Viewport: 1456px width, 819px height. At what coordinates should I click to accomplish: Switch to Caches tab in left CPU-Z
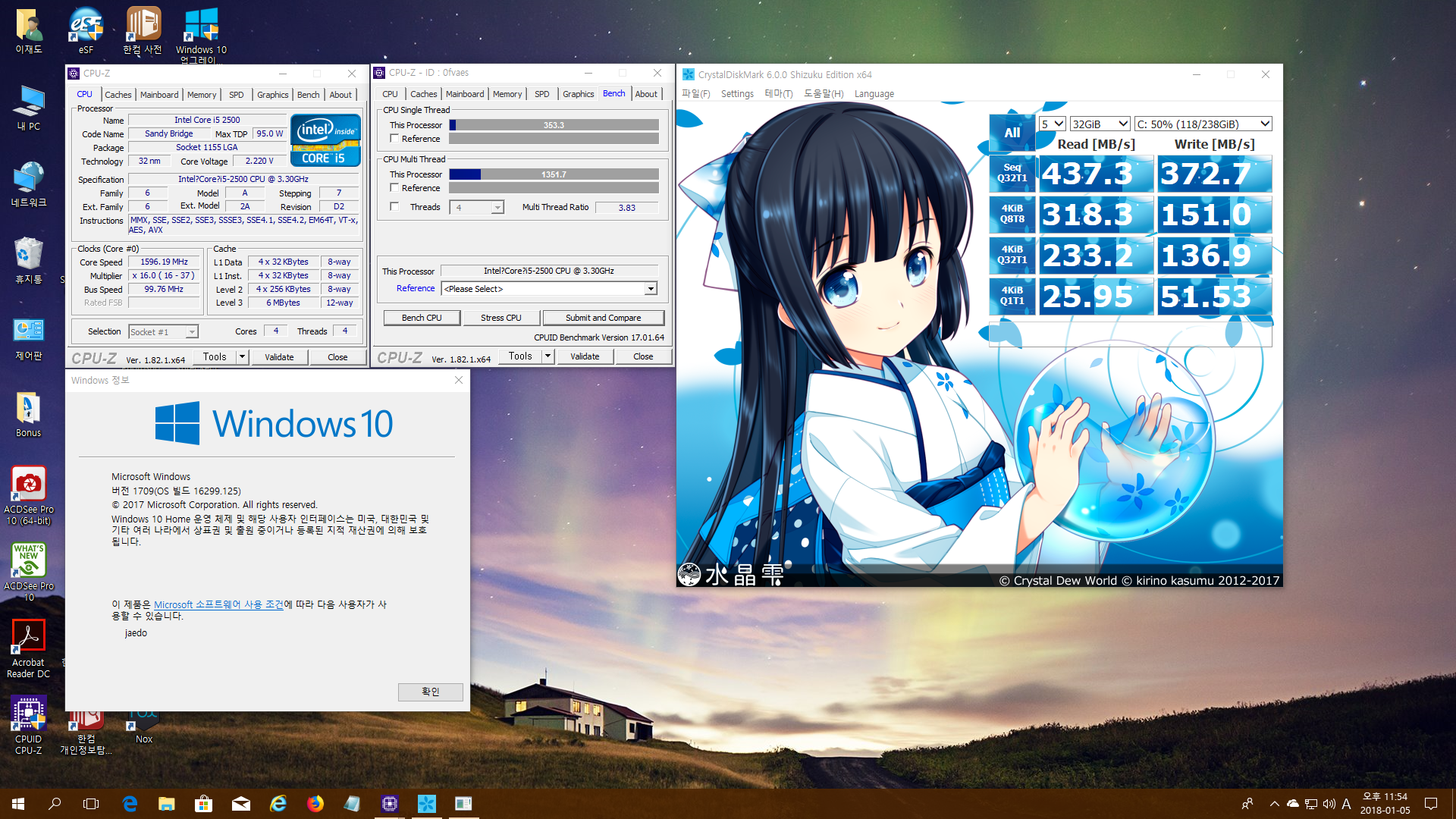(x=118, y=95)
